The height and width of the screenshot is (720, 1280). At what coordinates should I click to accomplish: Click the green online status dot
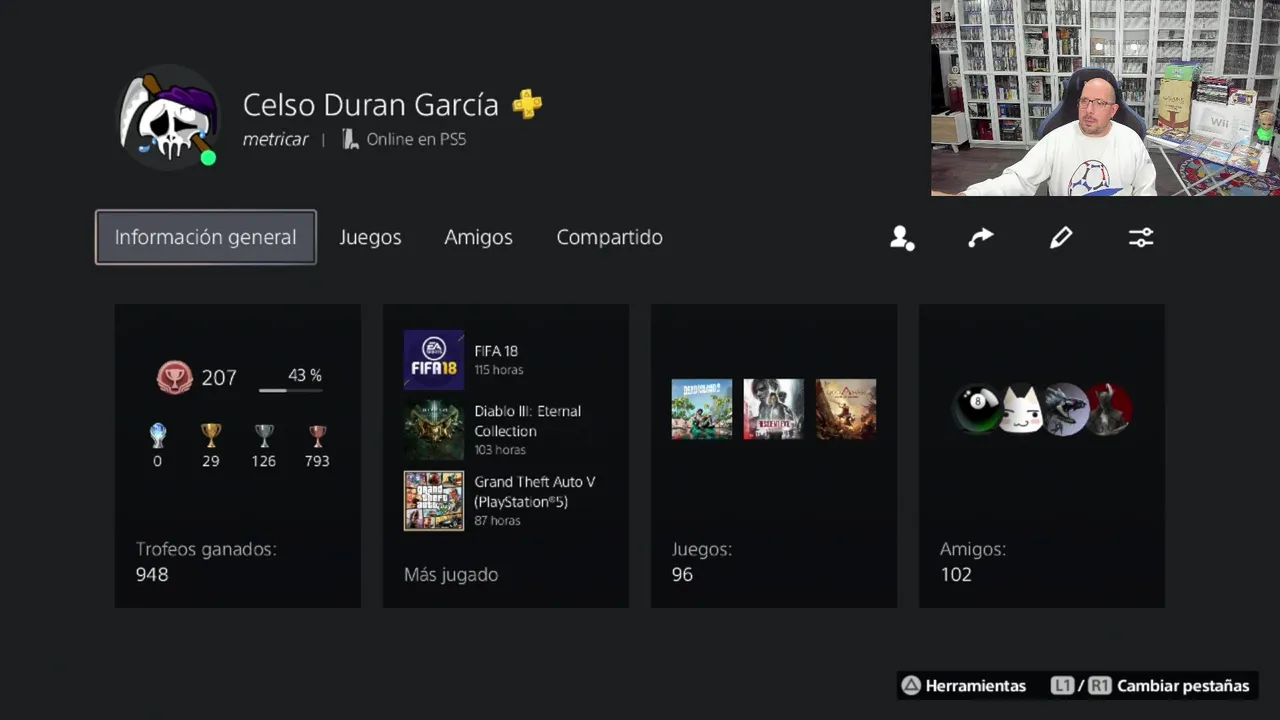pyautogui.click(x=208, y=158)
